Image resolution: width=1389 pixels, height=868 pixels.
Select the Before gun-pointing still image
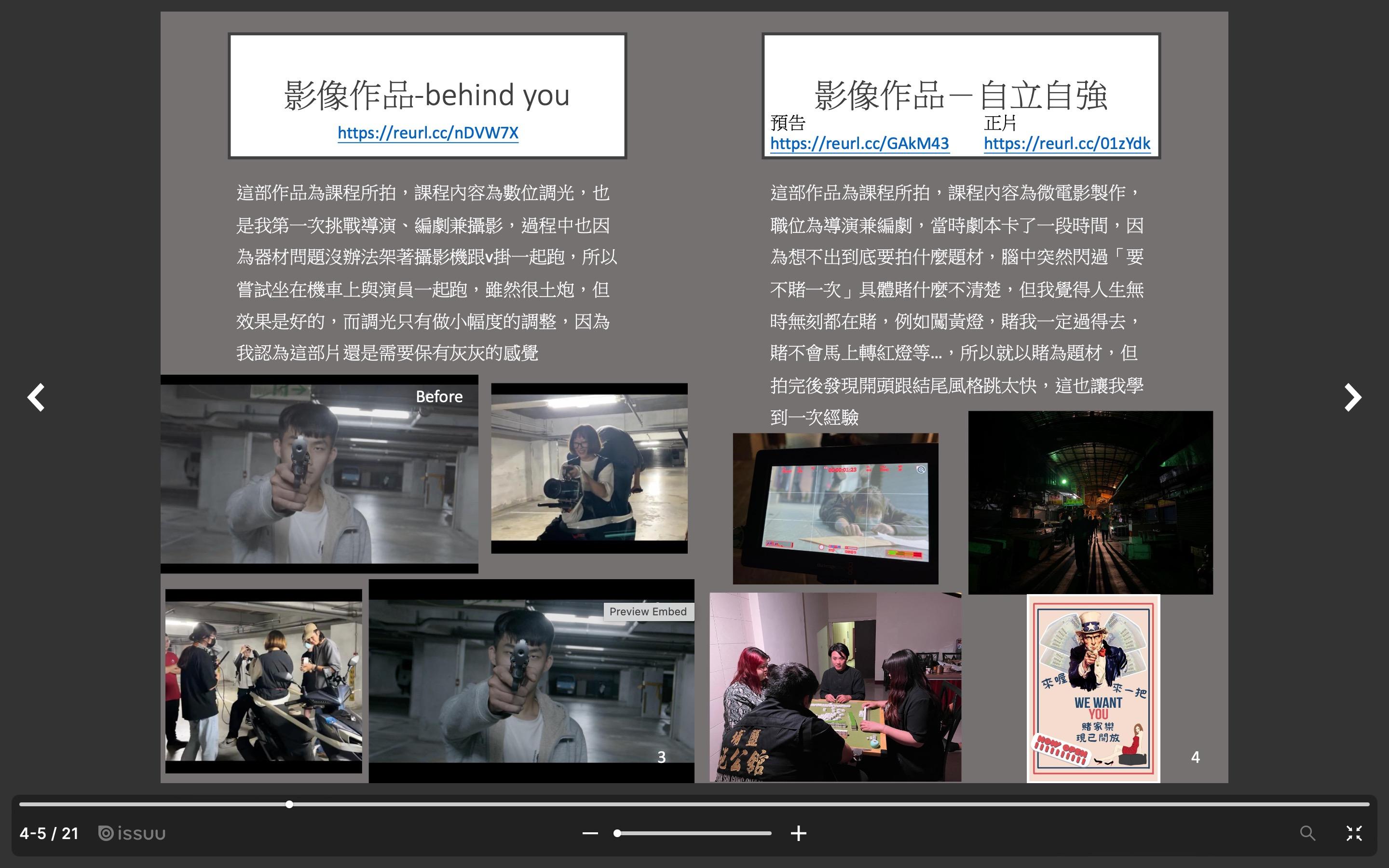(319, 474)
